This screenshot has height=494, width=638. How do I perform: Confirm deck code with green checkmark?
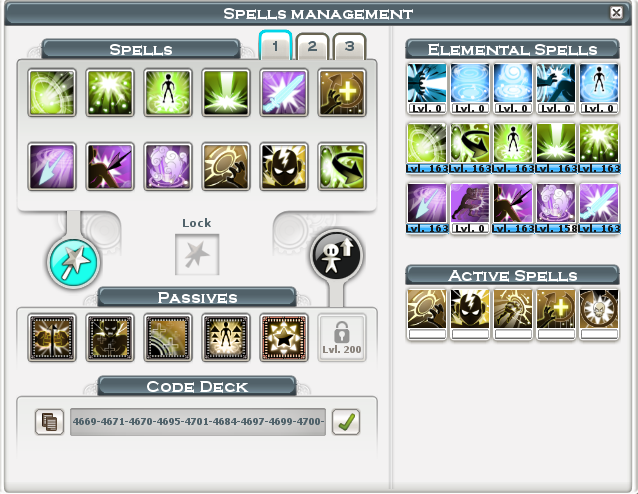(x=346, y=422)
